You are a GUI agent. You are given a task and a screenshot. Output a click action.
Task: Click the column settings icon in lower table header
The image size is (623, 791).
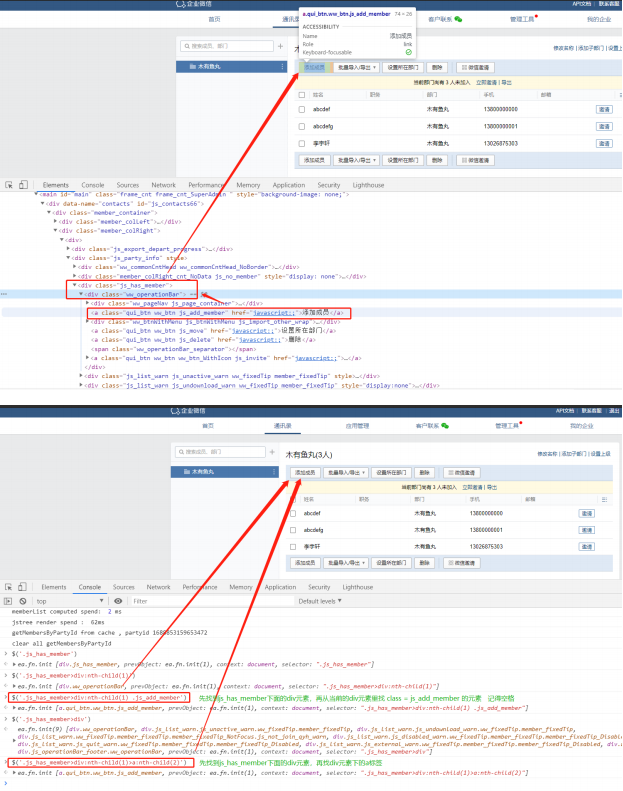604,499
